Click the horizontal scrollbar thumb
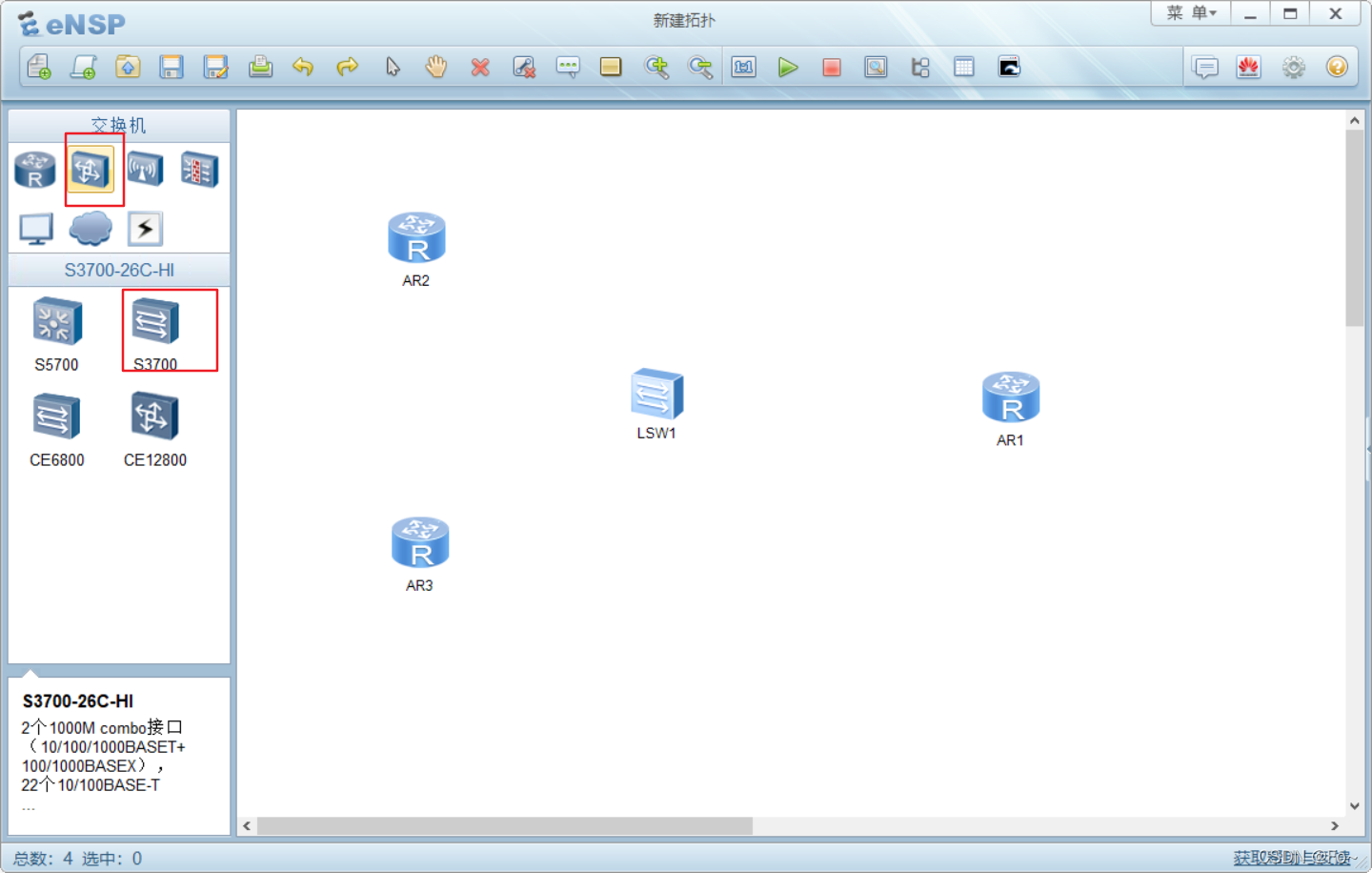Viewport: 1372px width, 873px height. tap(505, 825)
